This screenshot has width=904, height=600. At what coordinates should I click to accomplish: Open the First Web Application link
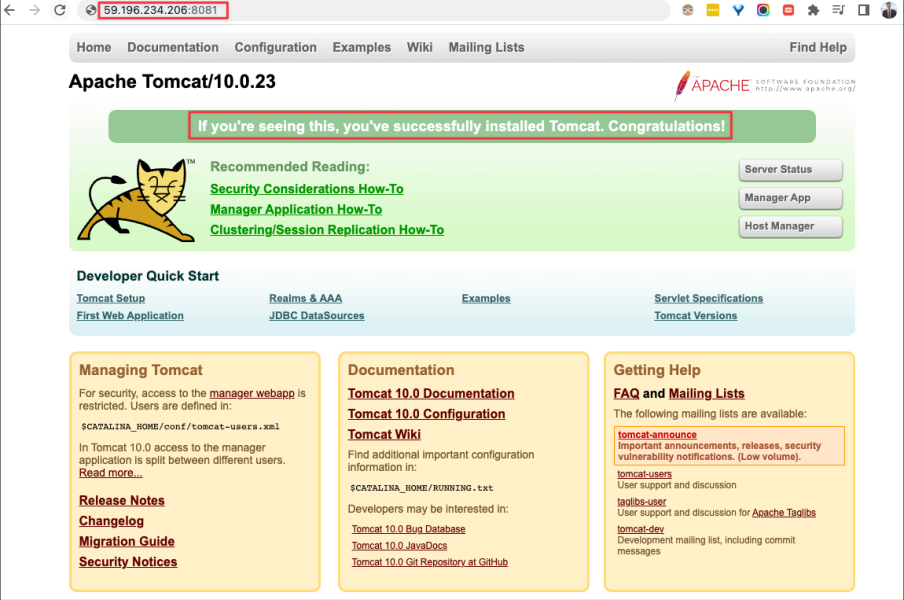point(130,316)
